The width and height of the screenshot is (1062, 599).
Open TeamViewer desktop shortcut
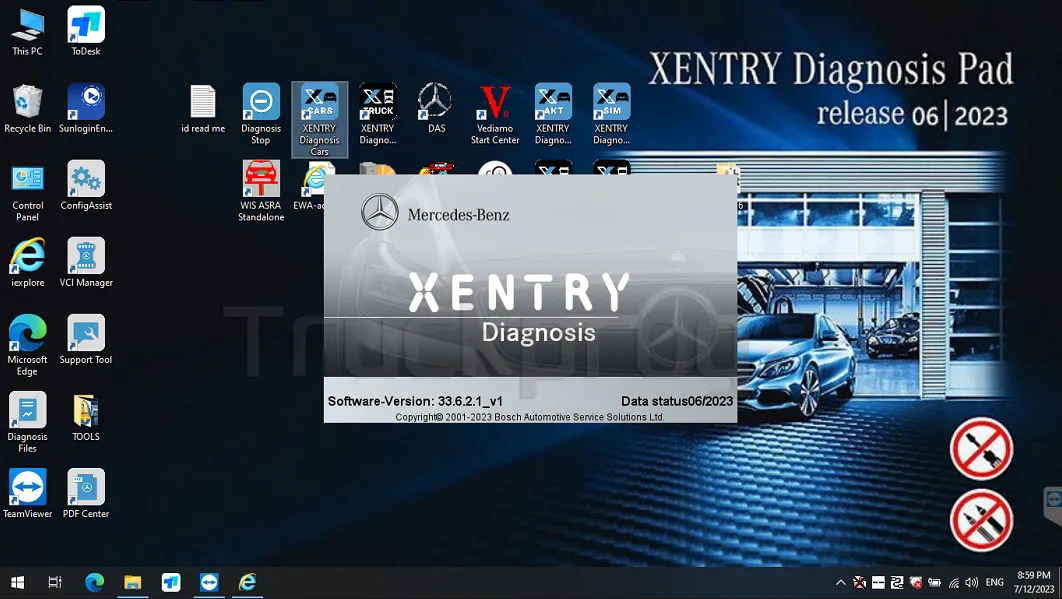(x=28, y=494)
